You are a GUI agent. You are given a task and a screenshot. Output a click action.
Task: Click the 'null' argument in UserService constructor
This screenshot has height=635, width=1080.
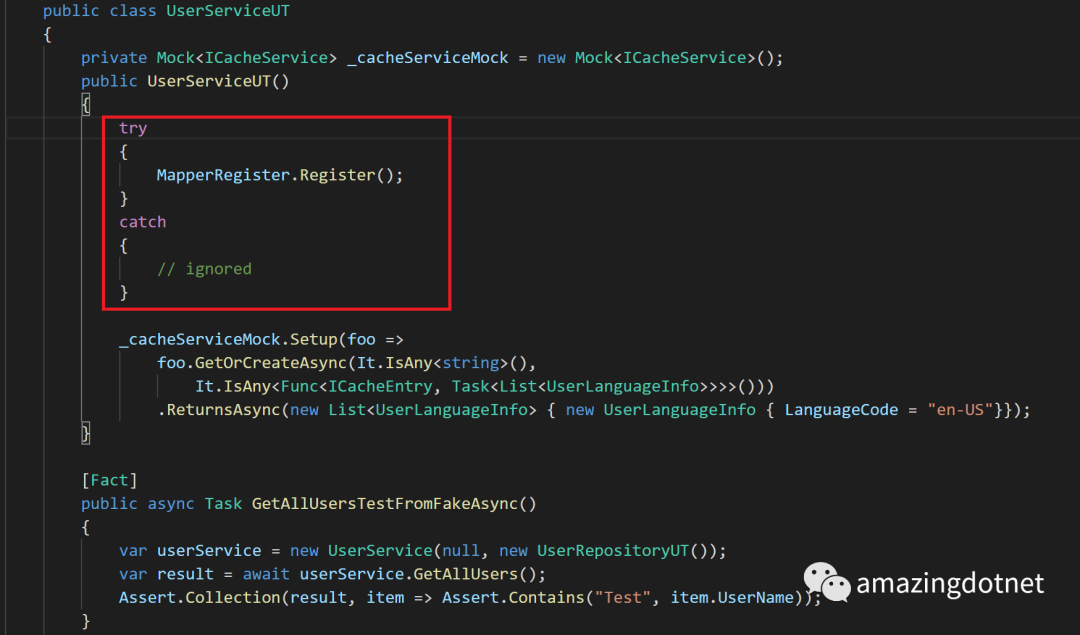(x=461, y=551)
